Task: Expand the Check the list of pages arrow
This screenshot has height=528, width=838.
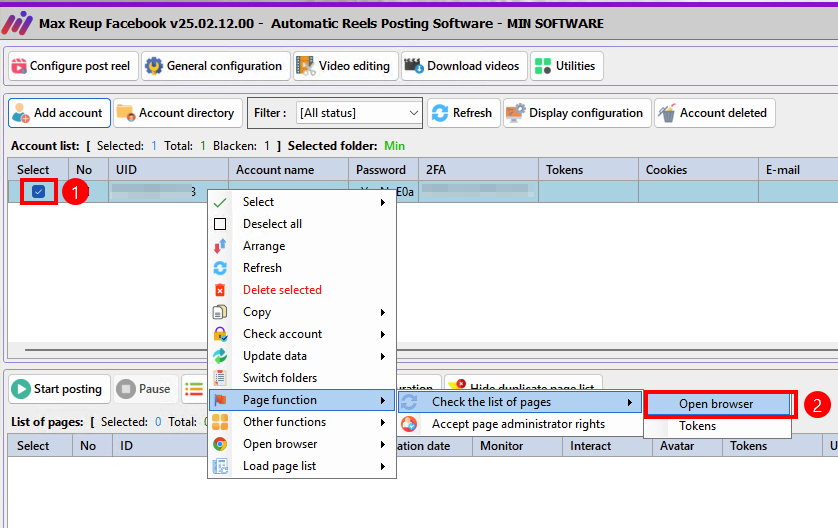Action: (x=630, y=402)
